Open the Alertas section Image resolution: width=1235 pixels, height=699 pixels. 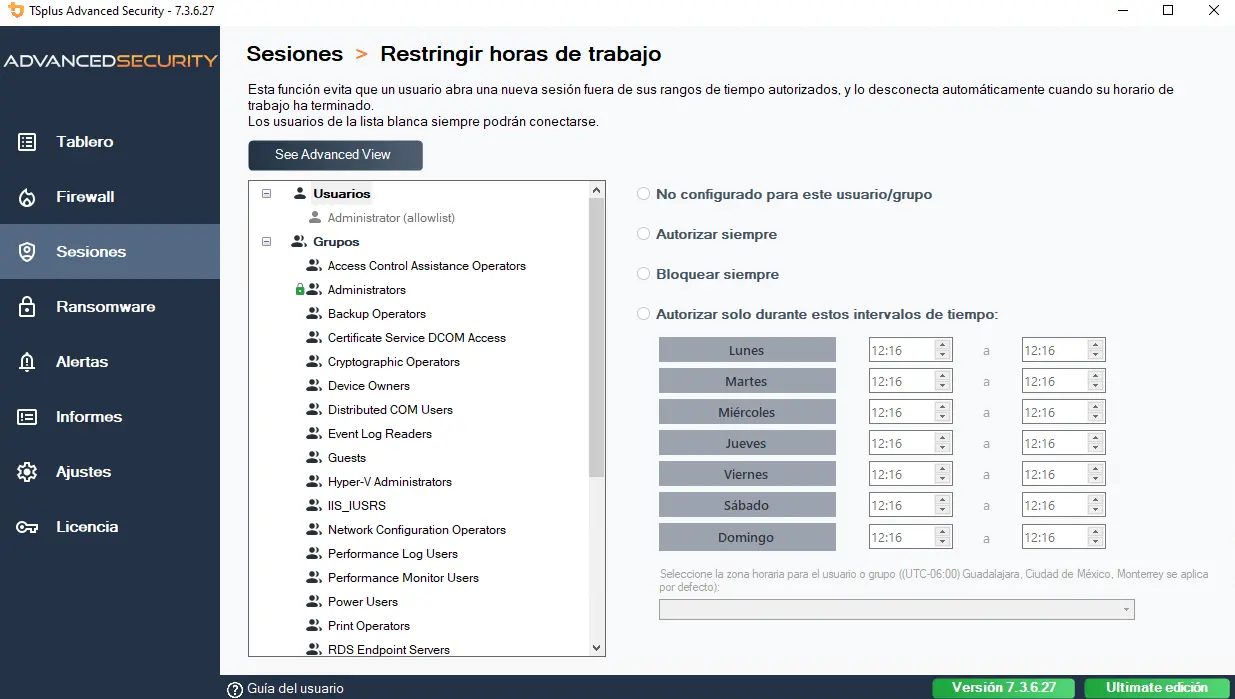click(110, 362)
